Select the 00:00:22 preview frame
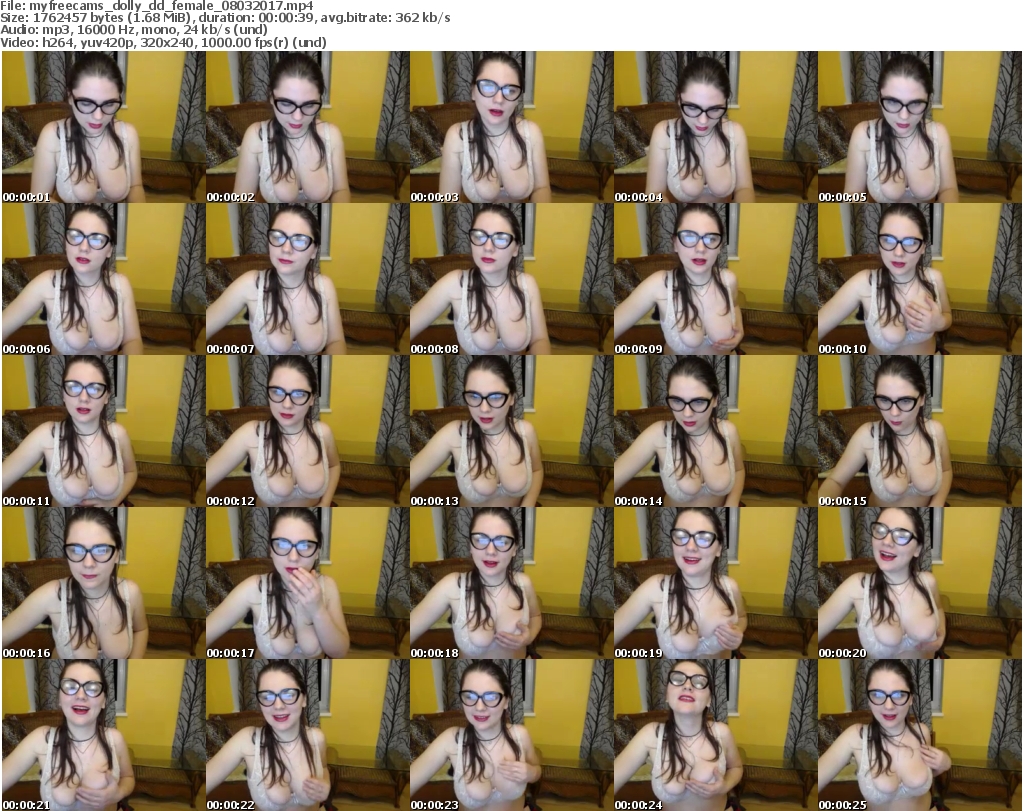Image resolution: width=1024 pixels, height=811 pixels. (308, 735)
